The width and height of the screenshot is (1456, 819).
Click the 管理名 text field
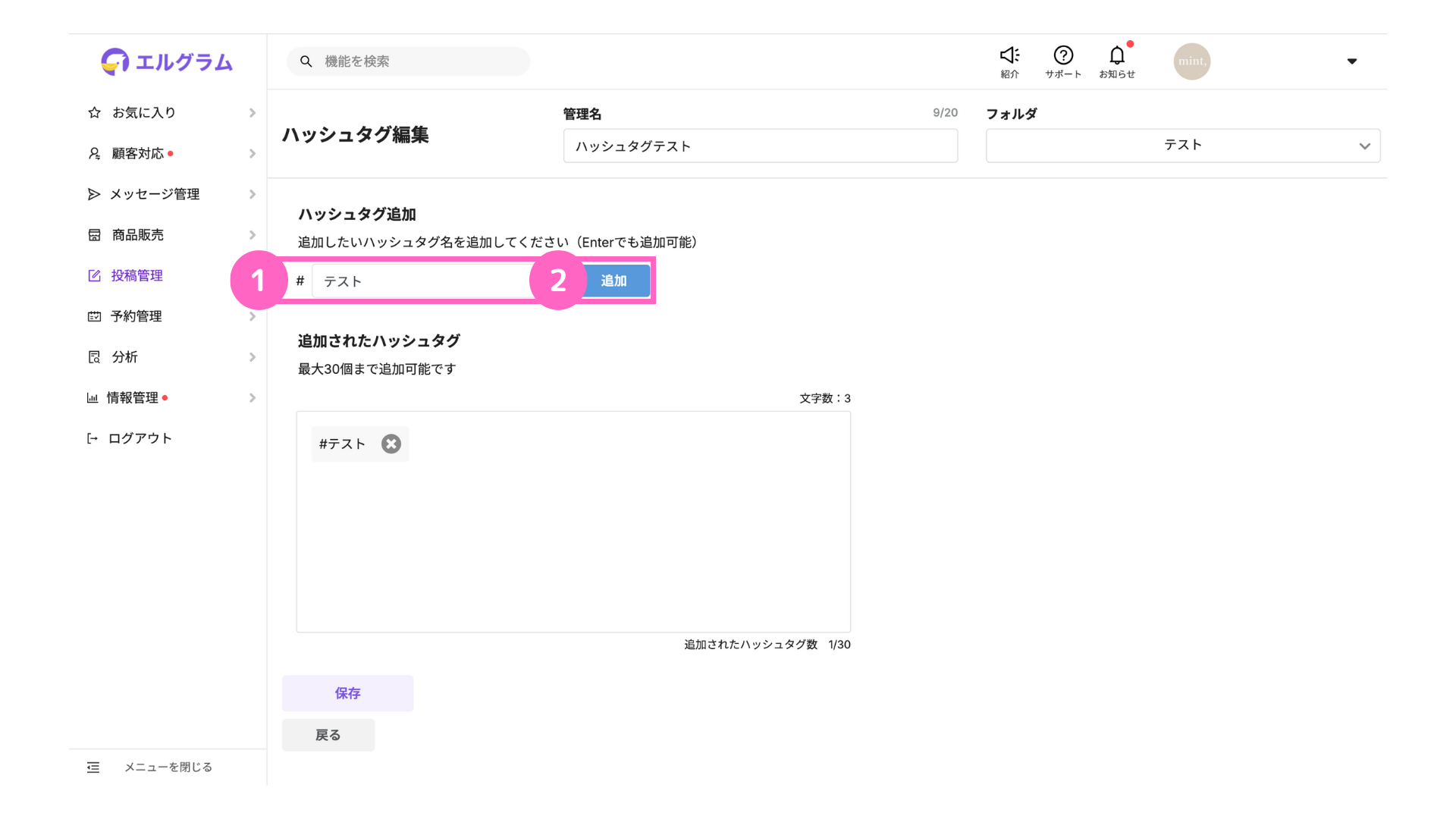click(761, 146)
